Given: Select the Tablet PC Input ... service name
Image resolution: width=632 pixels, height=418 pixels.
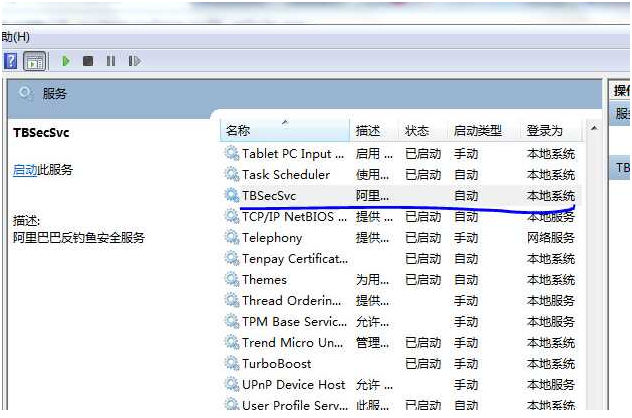Looking at the screenshot, I should coord(293,154).
